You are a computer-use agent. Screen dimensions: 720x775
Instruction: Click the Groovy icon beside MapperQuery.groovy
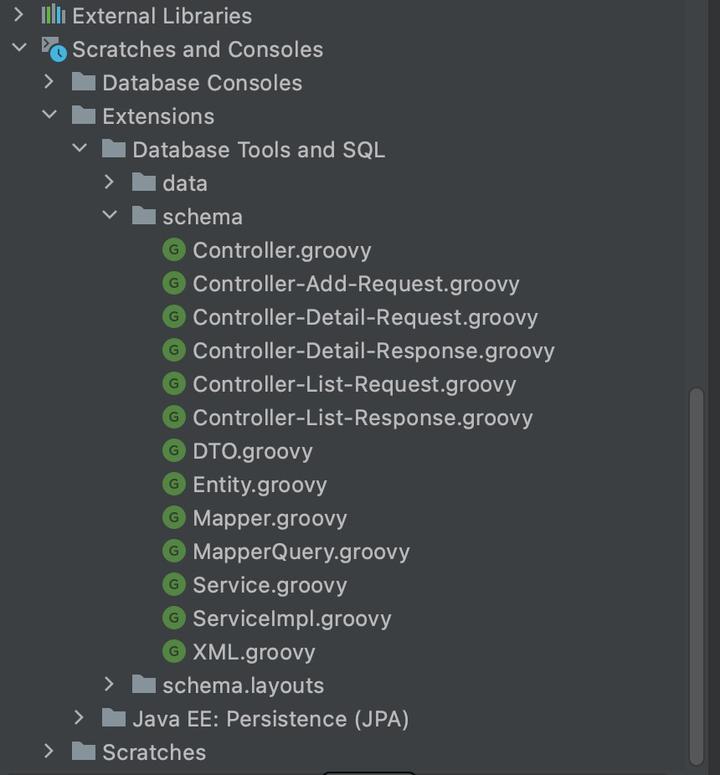175,551
